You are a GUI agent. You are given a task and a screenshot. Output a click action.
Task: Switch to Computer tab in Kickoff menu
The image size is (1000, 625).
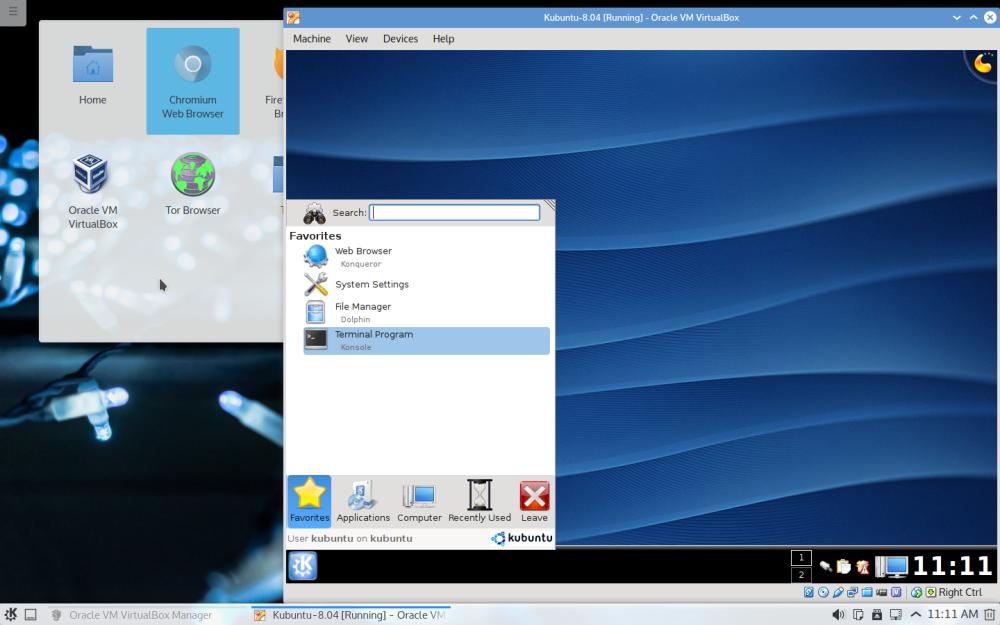[x=419, y=500]
